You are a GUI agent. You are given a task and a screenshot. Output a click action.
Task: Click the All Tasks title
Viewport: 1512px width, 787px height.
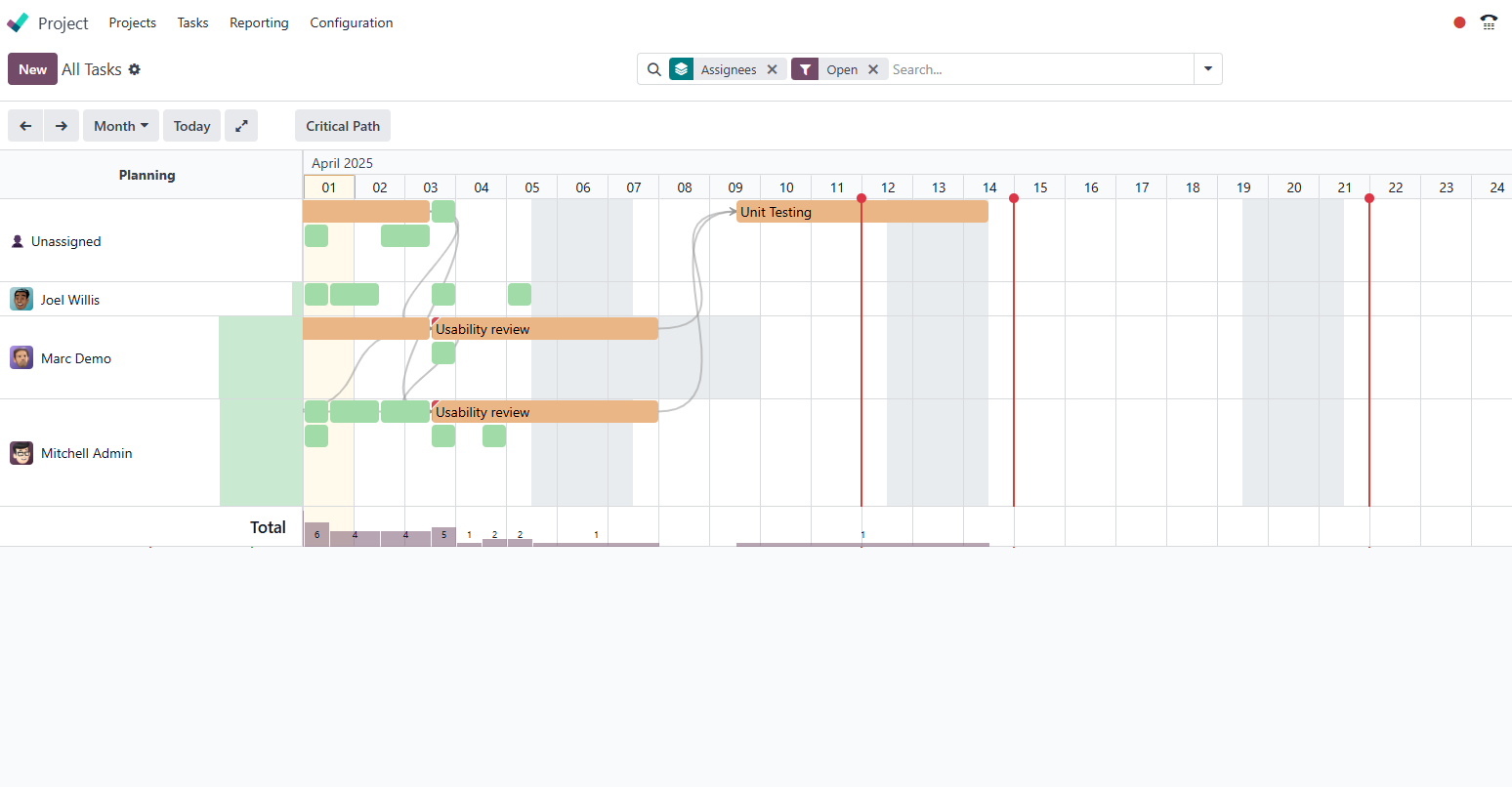[92, 69]
